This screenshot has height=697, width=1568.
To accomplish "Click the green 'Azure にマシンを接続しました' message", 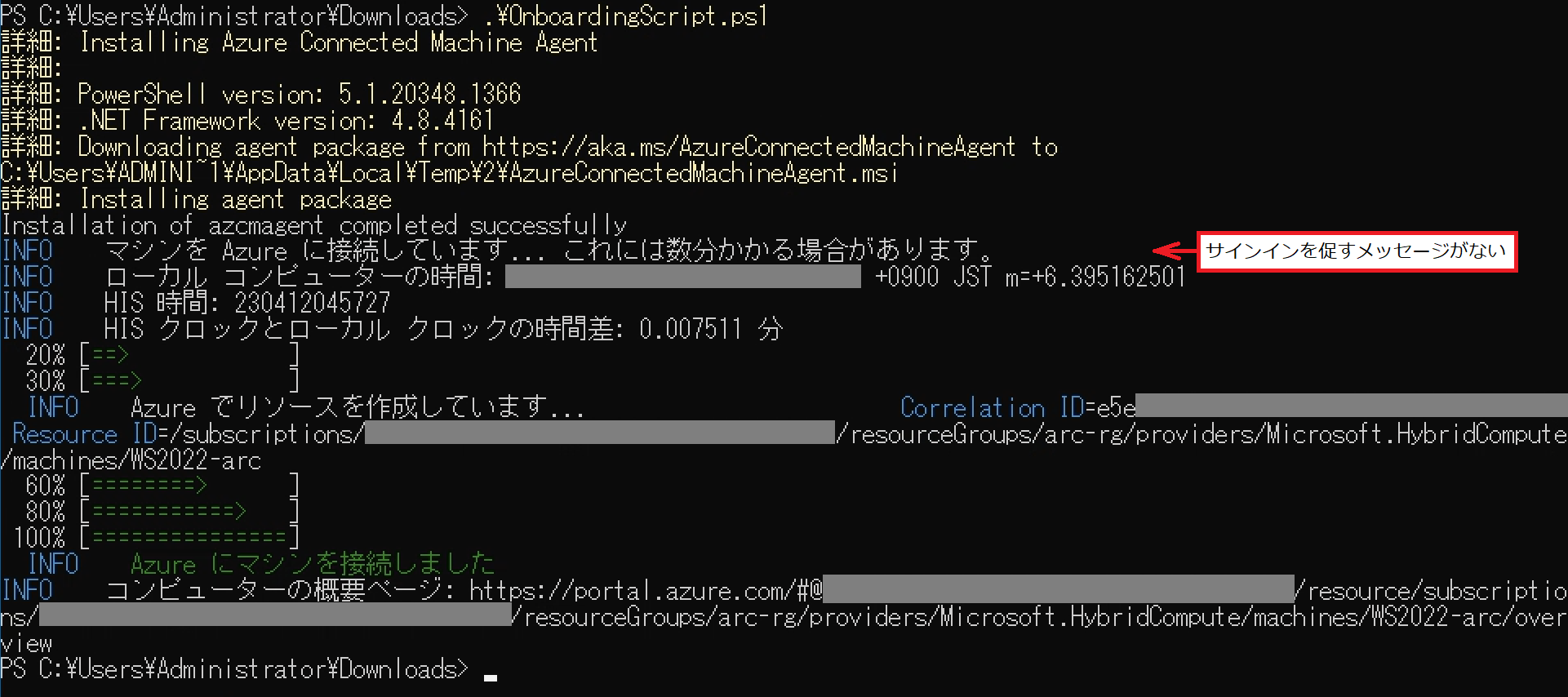I will point(313,564).
